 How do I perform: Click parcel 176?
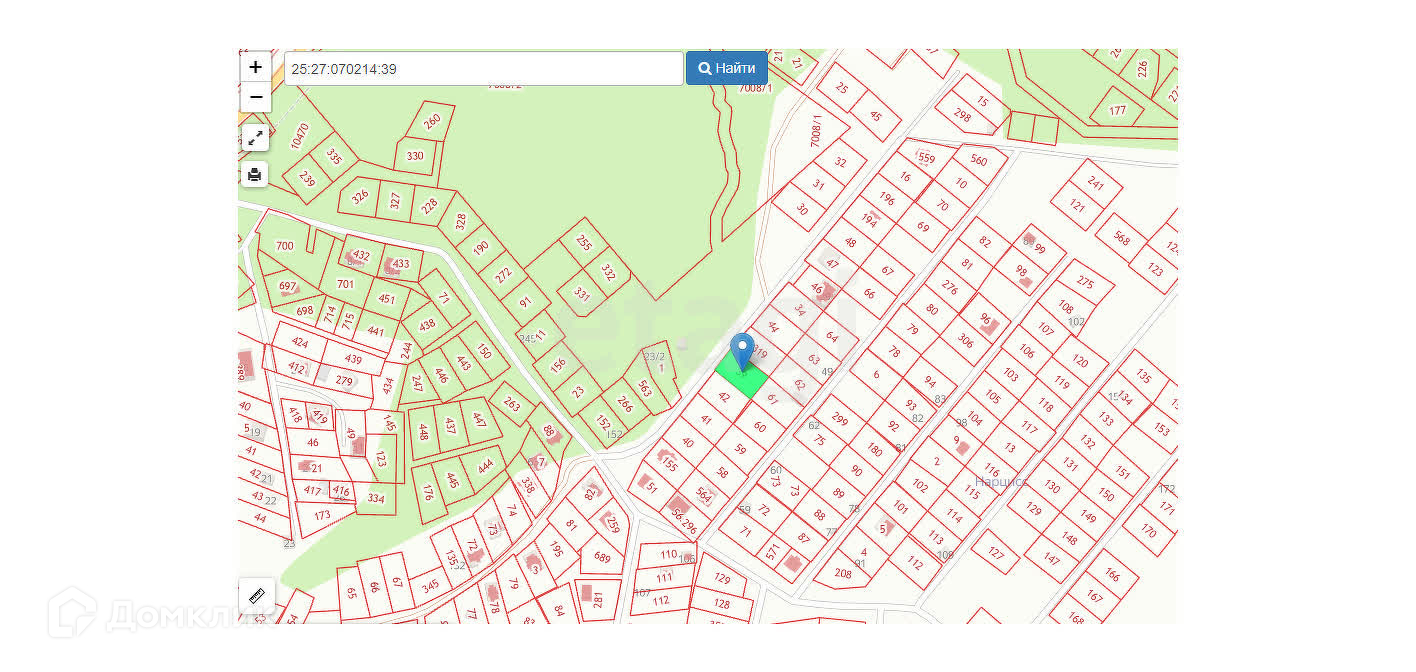428,491
